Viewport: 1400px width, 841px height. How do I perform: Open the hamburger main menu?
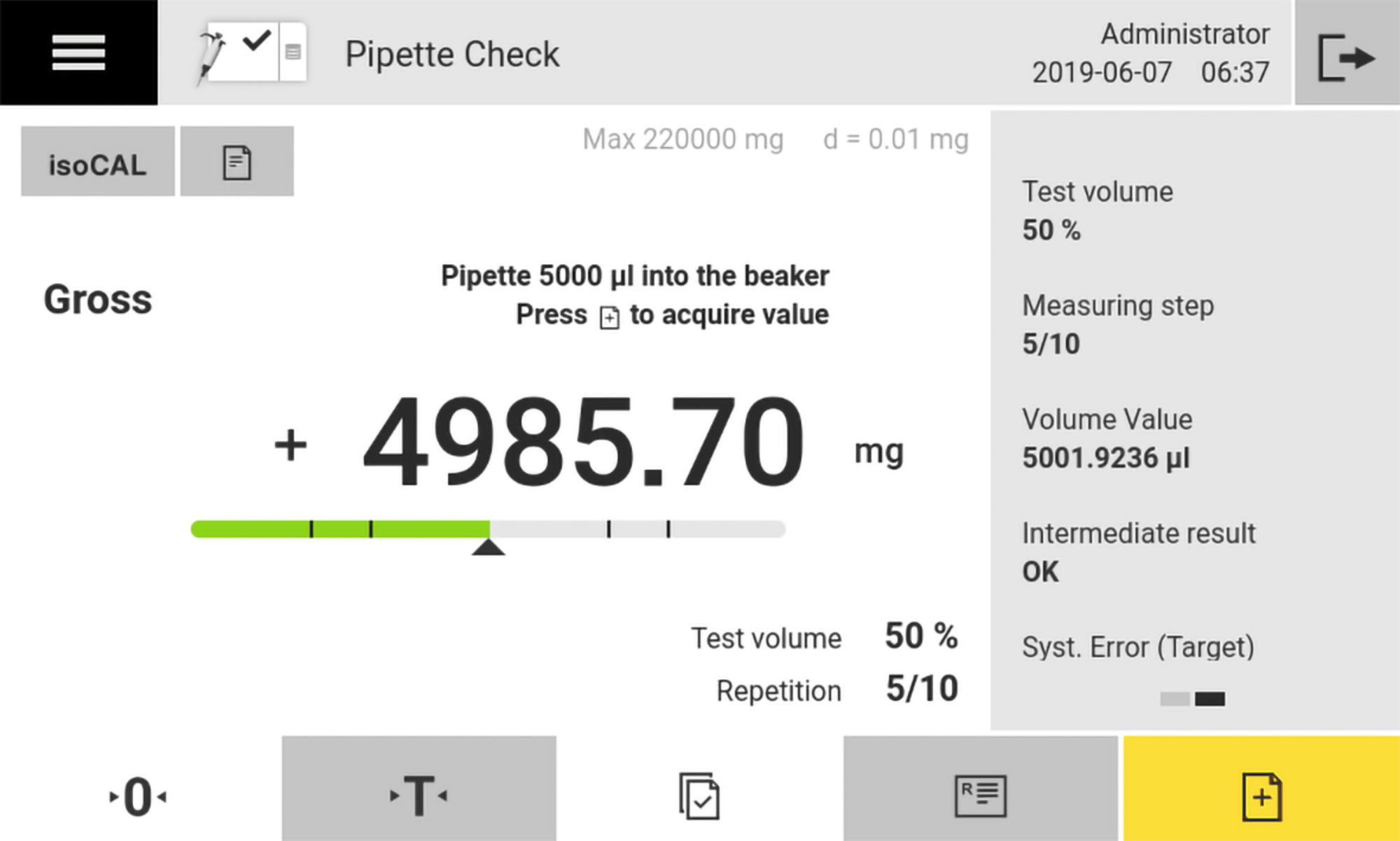click(x=78, y=53)
